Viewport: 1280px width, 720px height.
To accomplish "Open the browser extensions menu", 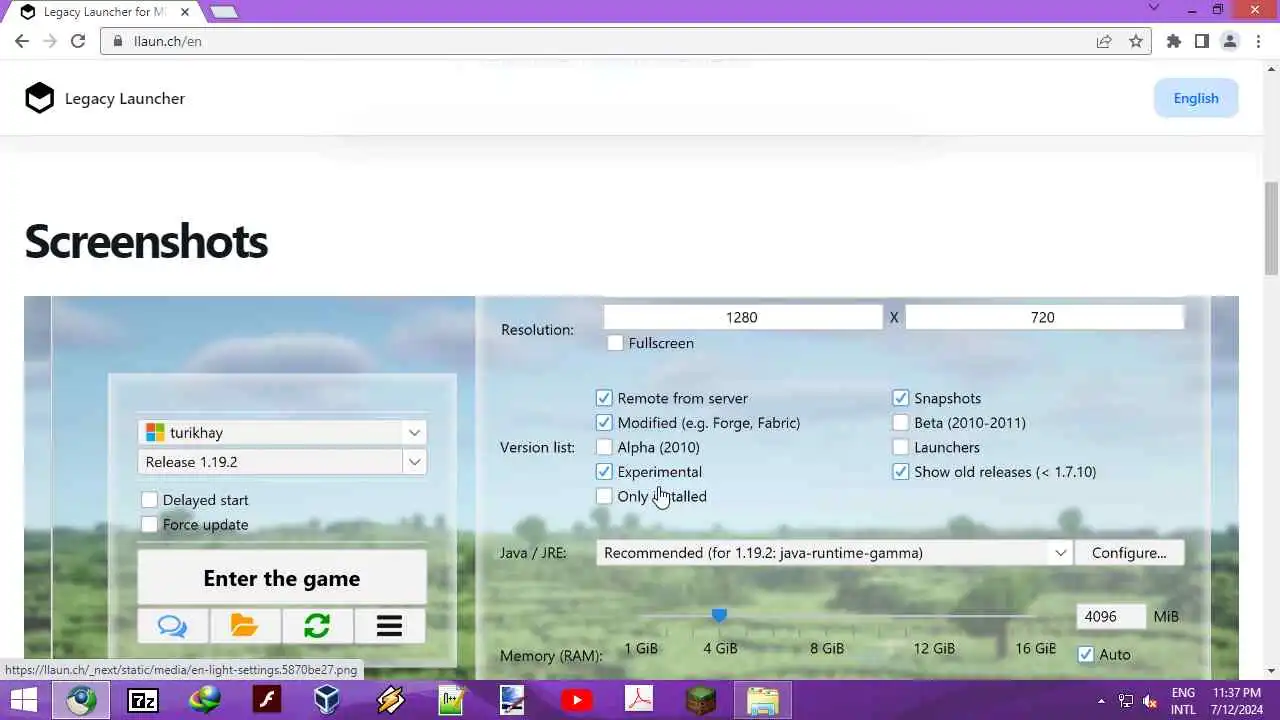I will point(1174,41).
